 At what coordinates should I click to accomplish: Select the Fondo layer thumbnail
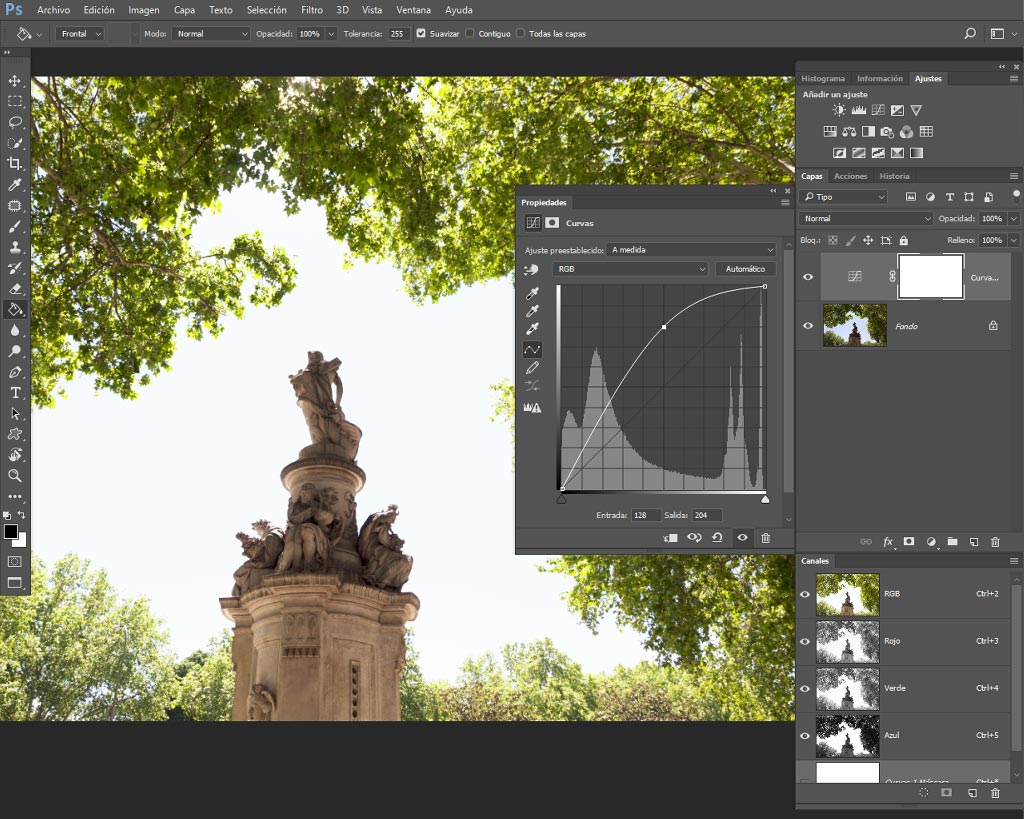click(854, 325)
